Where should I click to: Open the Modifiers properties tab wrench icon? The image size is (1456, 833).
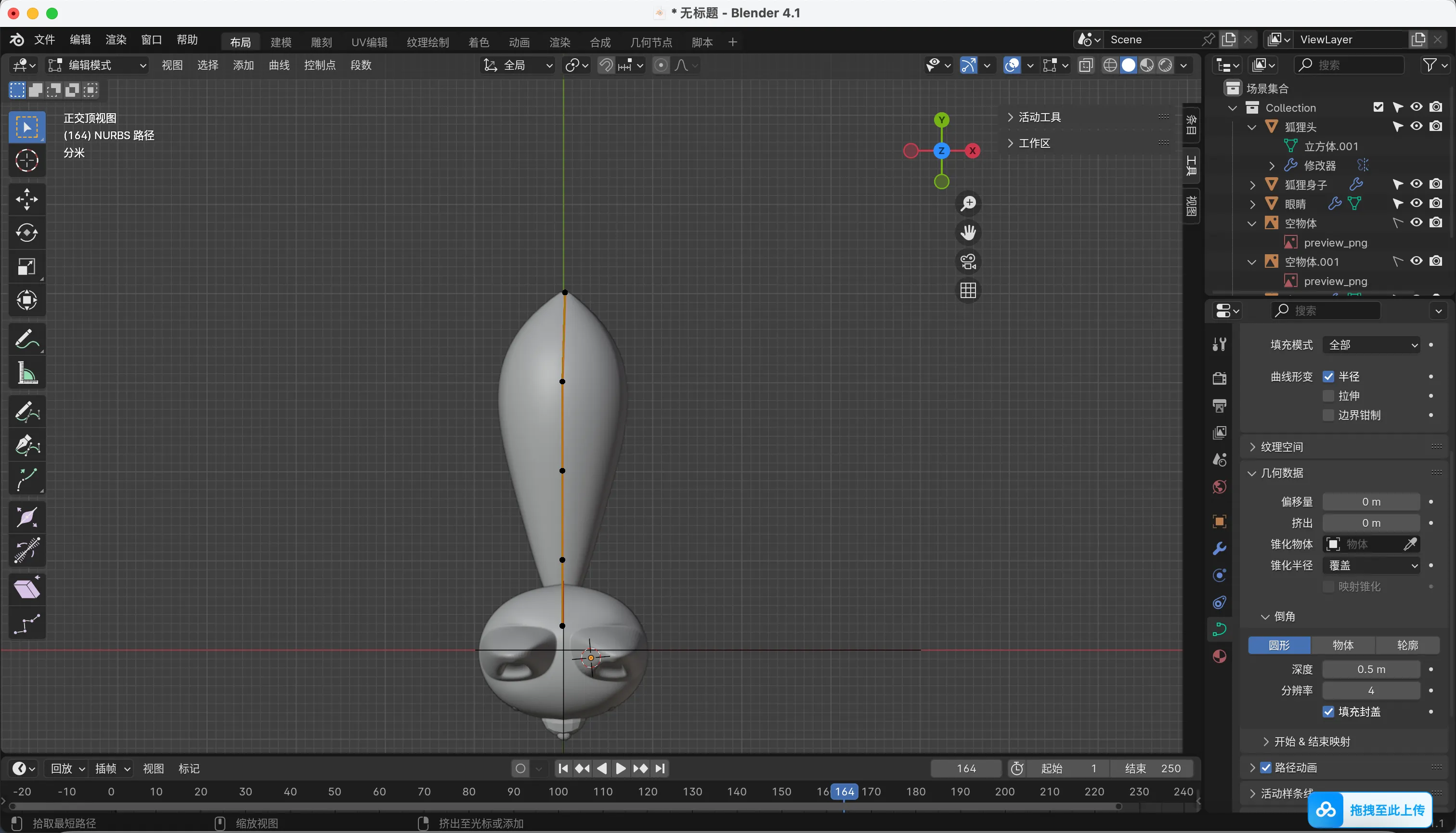pyautogui.click(x=1219, y=548)
